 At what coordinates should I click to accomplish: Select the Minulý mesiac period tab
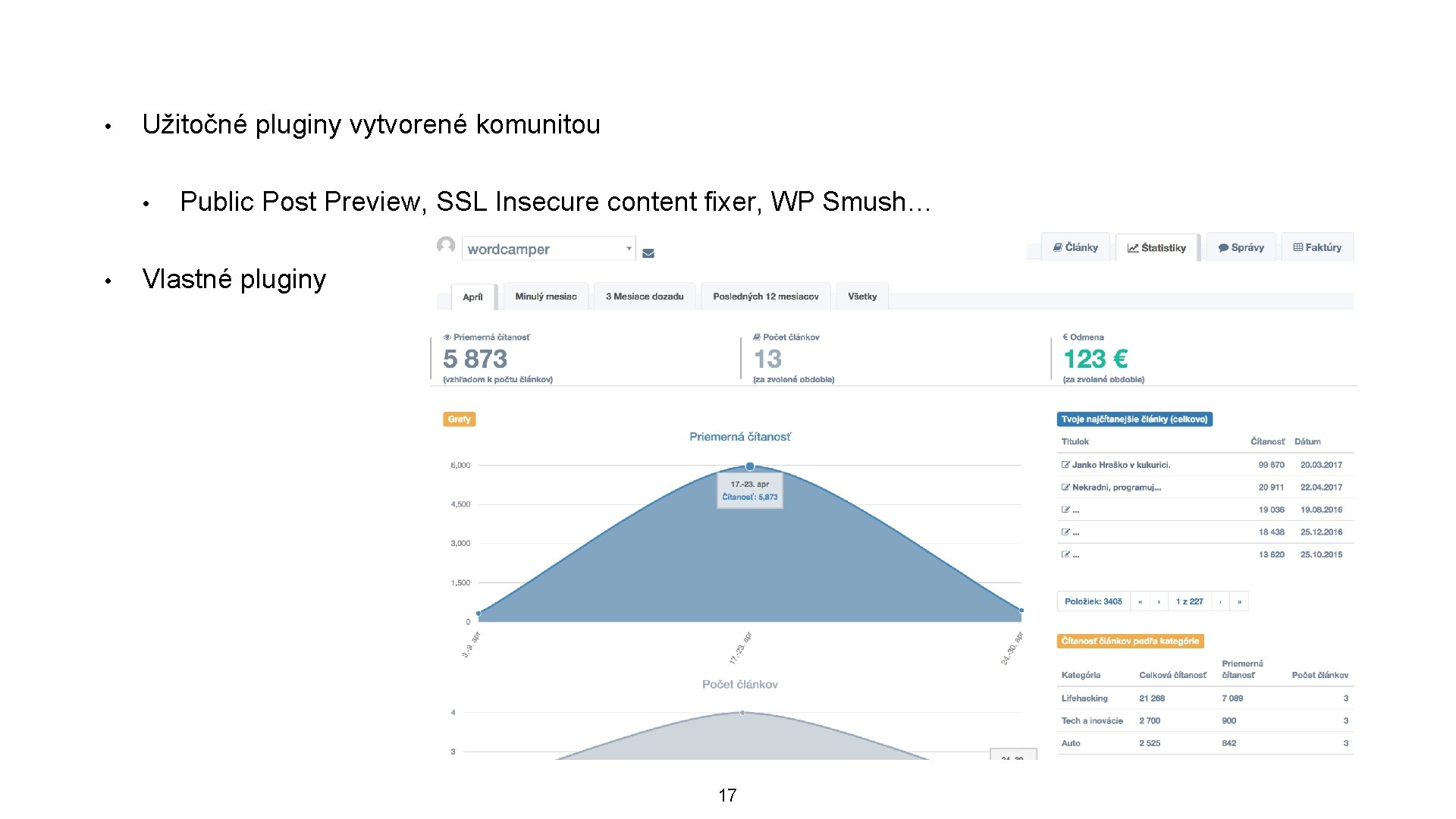pos(545,297)
